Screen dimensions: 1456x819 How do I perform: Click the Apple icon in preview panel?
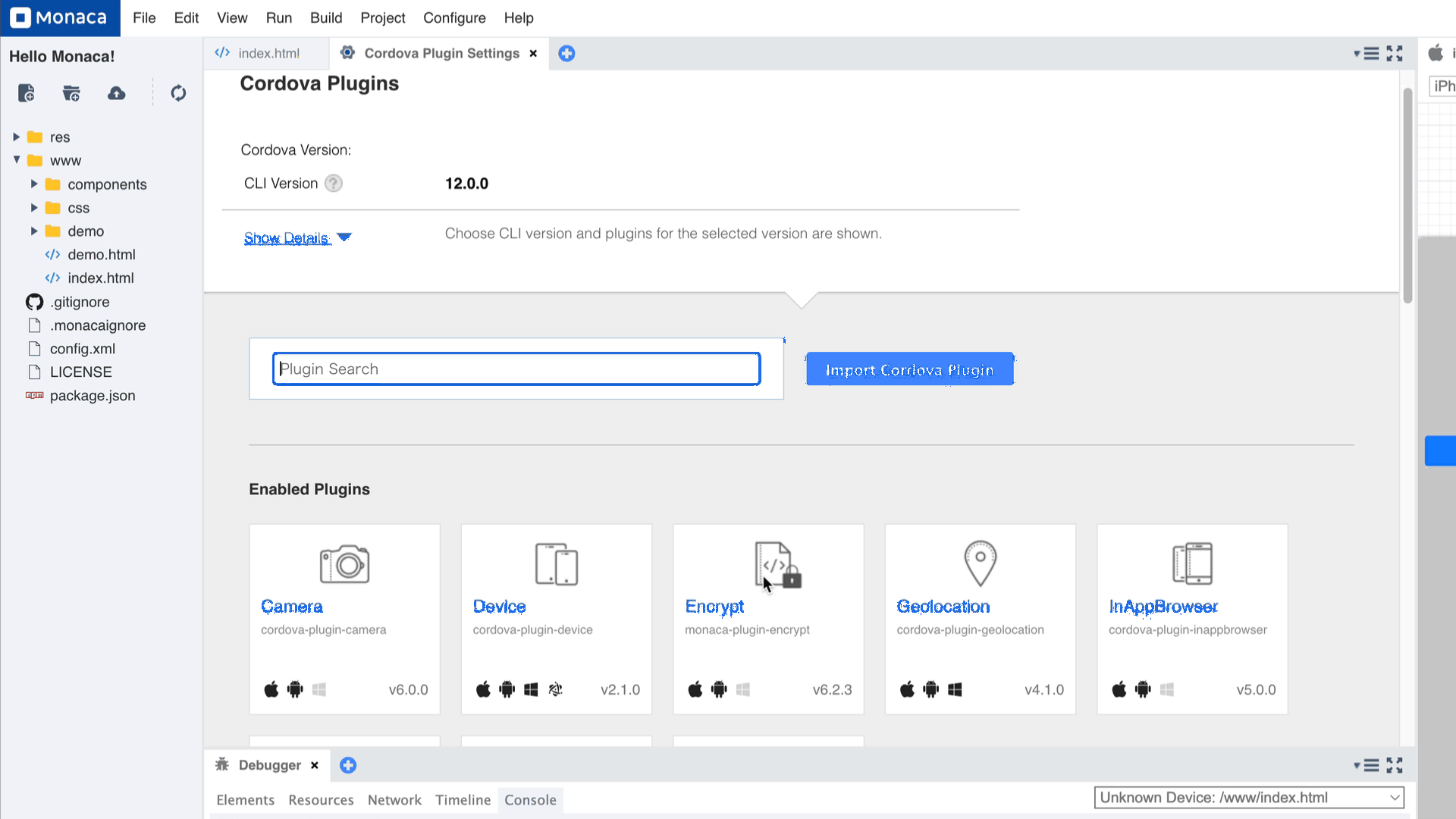pos(1436,53)
